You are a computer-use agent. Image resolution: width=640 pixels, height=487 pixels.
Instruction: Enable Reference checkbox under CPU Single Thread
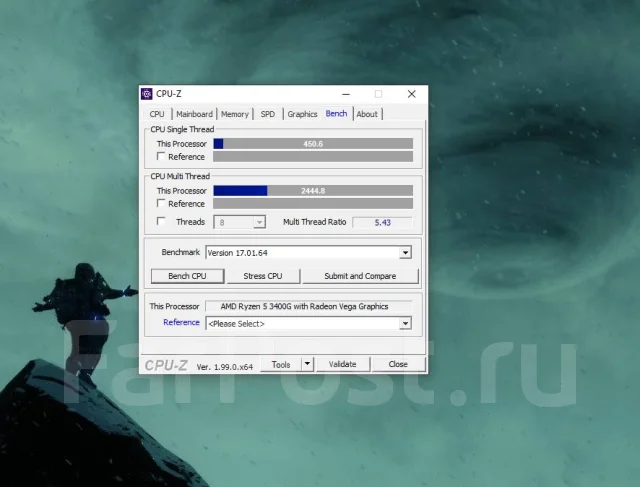click(161, 156)
